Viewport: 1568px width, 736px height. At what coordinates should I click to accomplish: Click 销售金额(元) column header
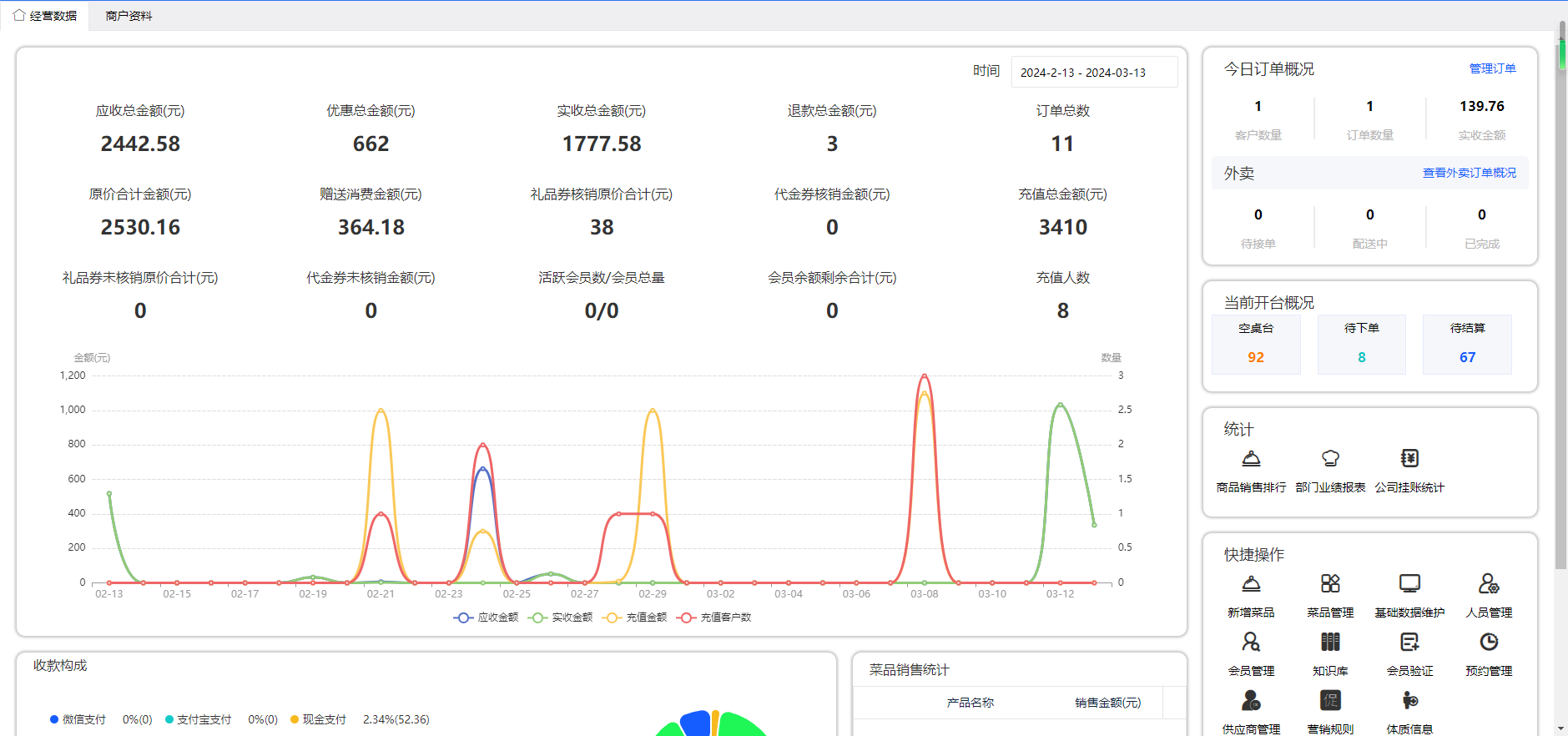tap(1107, 703)
